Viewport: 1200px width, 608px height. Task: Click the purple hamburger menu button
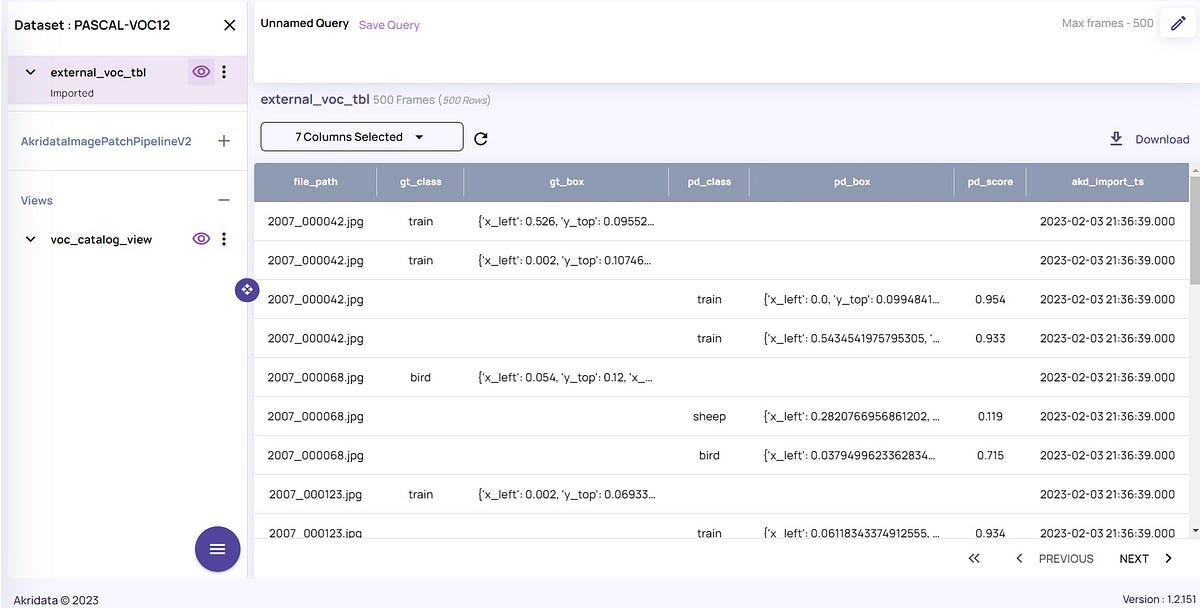(x=217, y=549)
